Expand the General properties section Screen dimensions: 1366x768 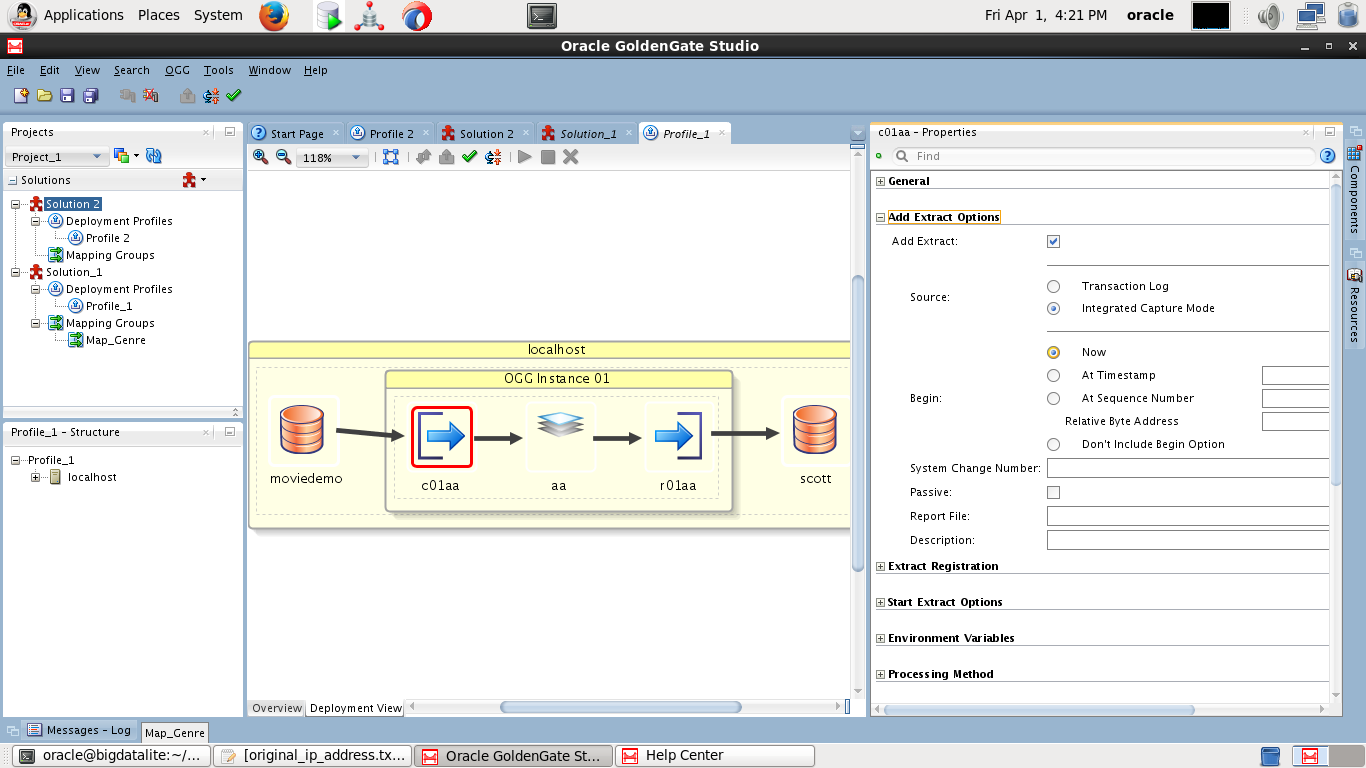(880, 181)
